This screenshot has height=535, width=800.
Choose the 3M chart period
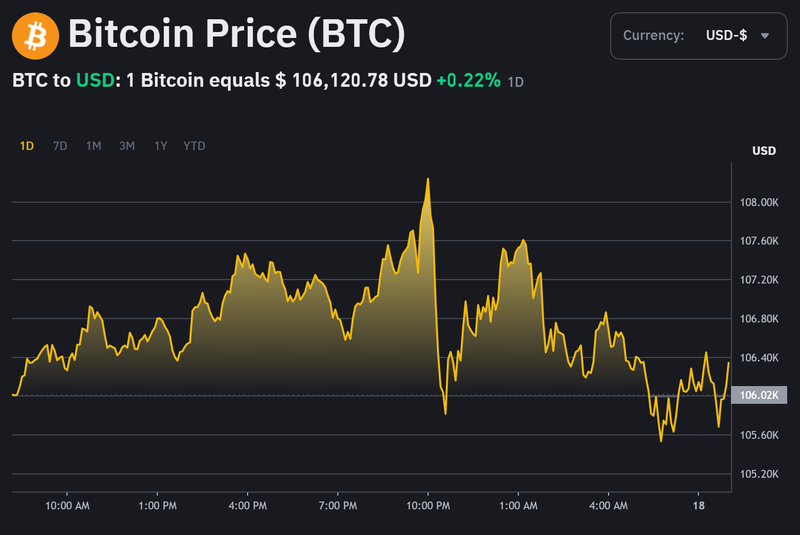coord(127,146)
